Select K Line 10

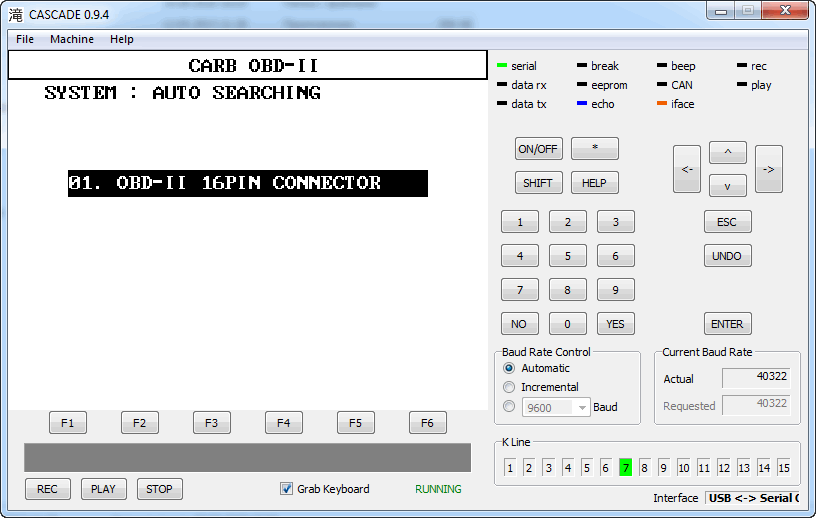coord(684,468)
